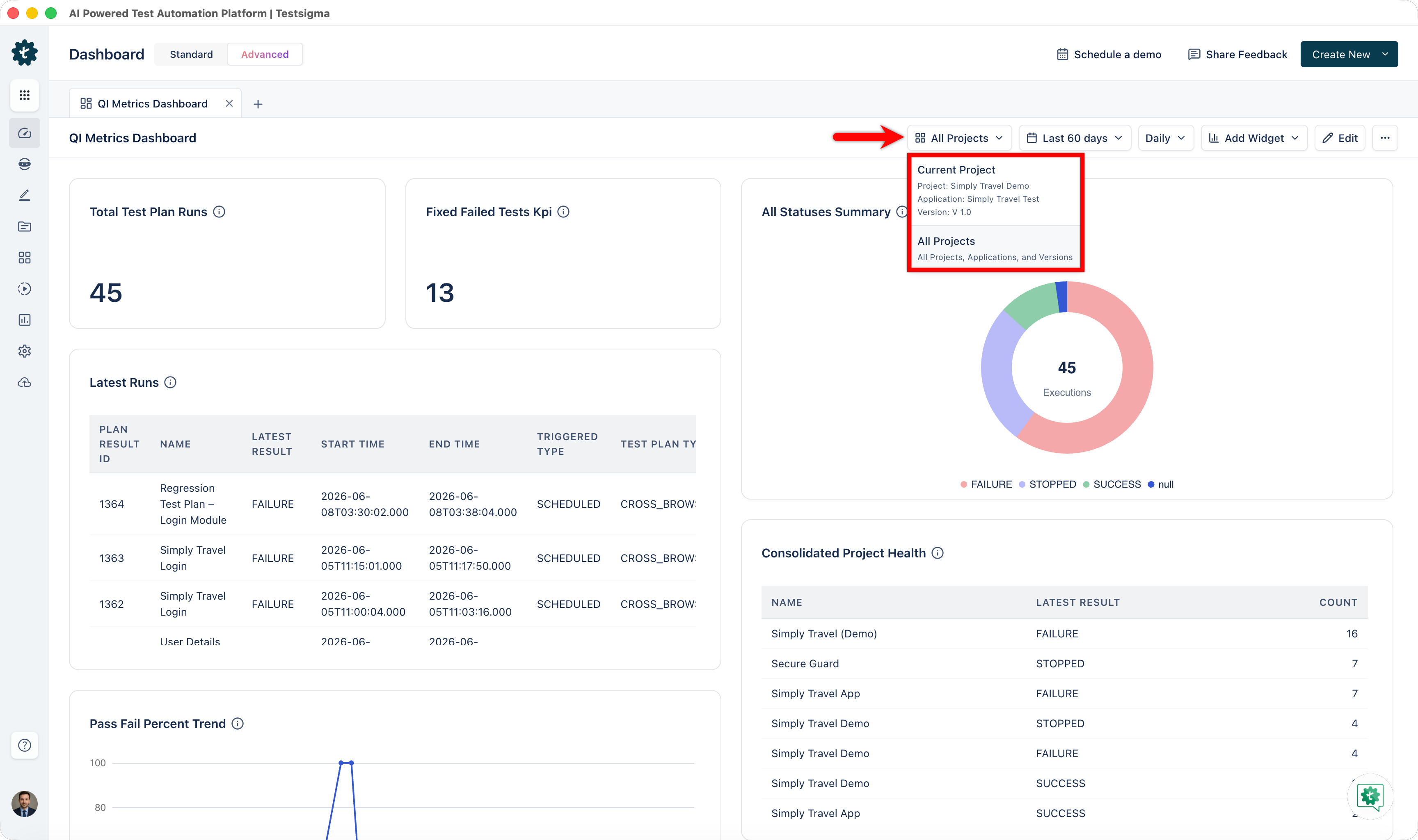This screenshot has width=1418, height=840.
Task: Click plan result ID 1362
Action: [112, 604]
